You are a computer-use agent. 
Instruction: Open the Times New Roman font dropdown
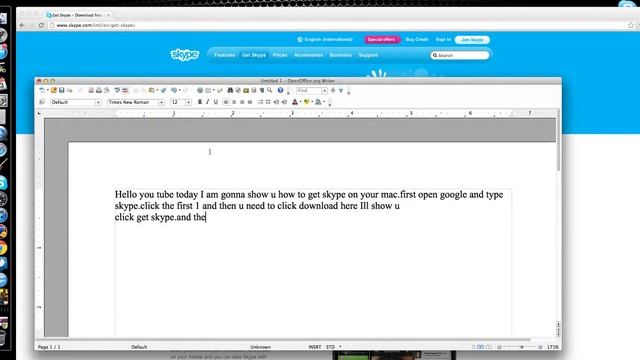coord(161,102)
